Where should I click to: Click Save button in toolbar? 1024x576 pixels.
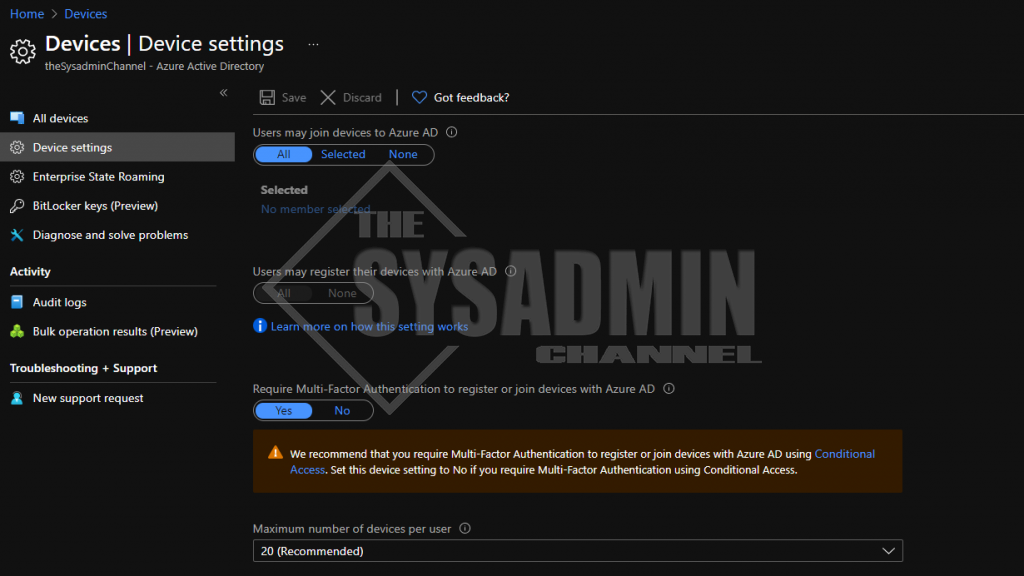[283, 97]
